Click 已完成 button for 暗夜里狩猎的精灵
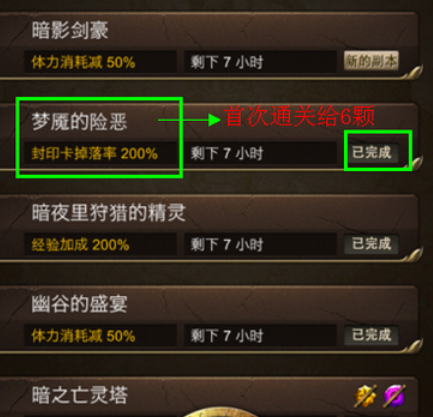The image size is (433, 417). click(371, 244)
